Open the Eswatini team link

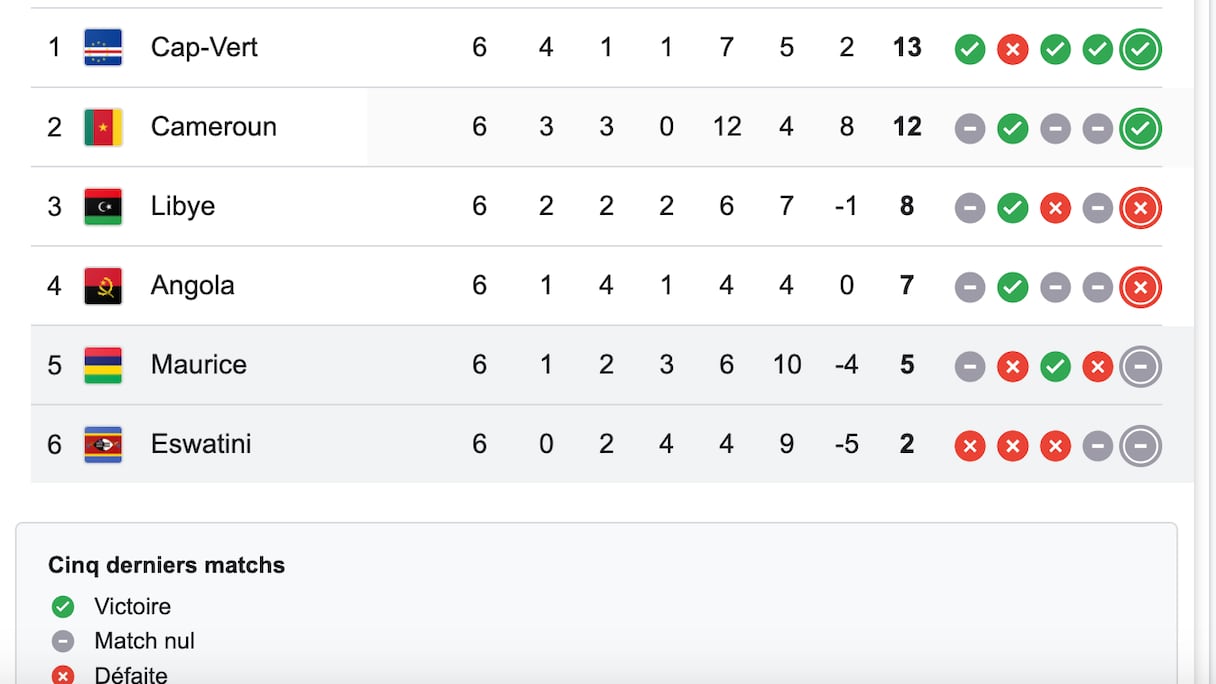pos(200,444)
